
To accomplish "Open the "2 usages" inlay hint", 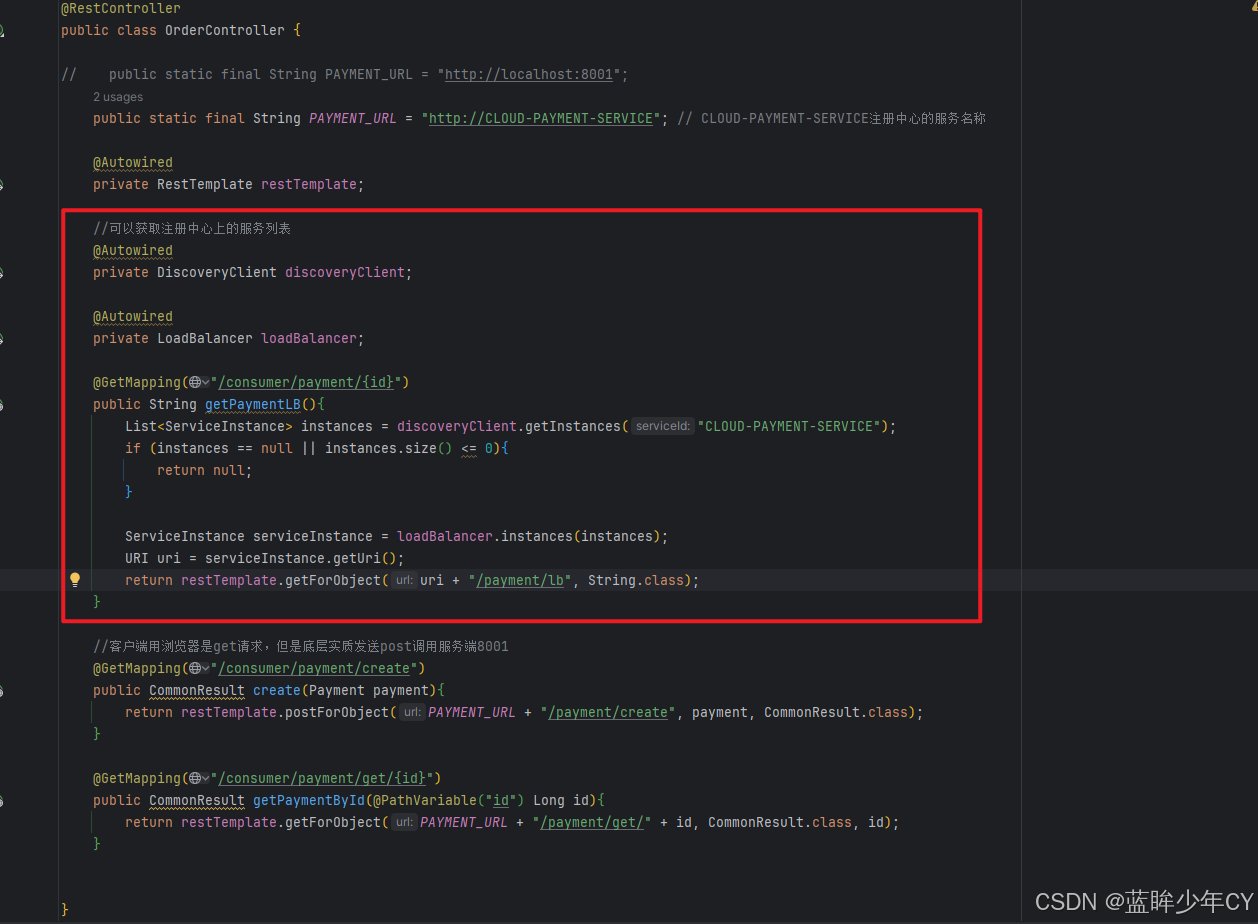I will click(x=118, y=97).
